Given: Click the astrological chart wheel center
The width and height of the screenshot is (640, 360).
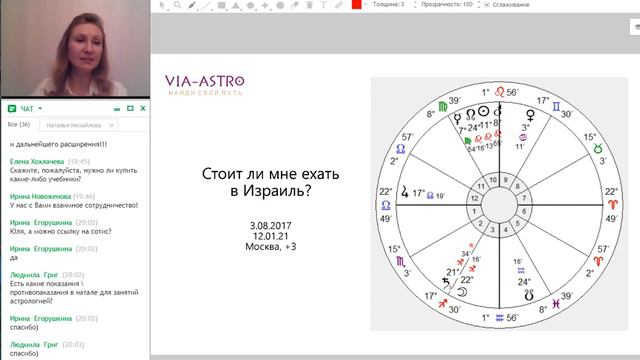Looking at the screenshot, I should click(x=499, y=205).
